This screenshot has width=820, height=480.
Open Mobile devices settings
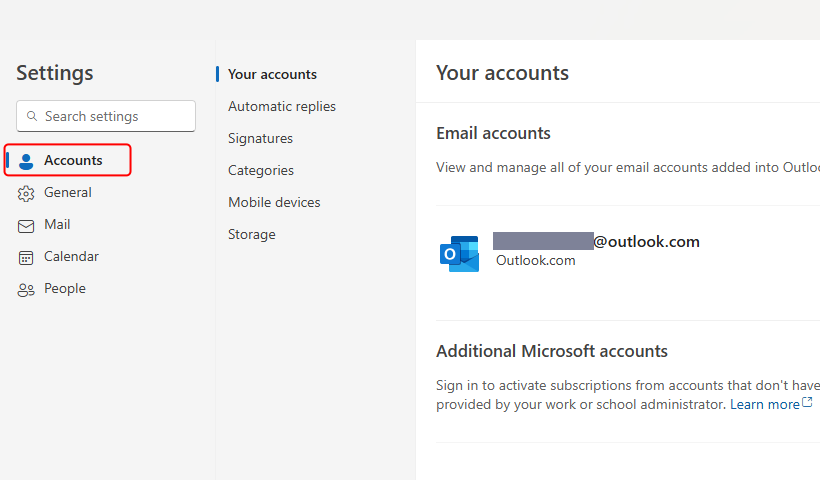pyautogui.click(x=274, y=202)
